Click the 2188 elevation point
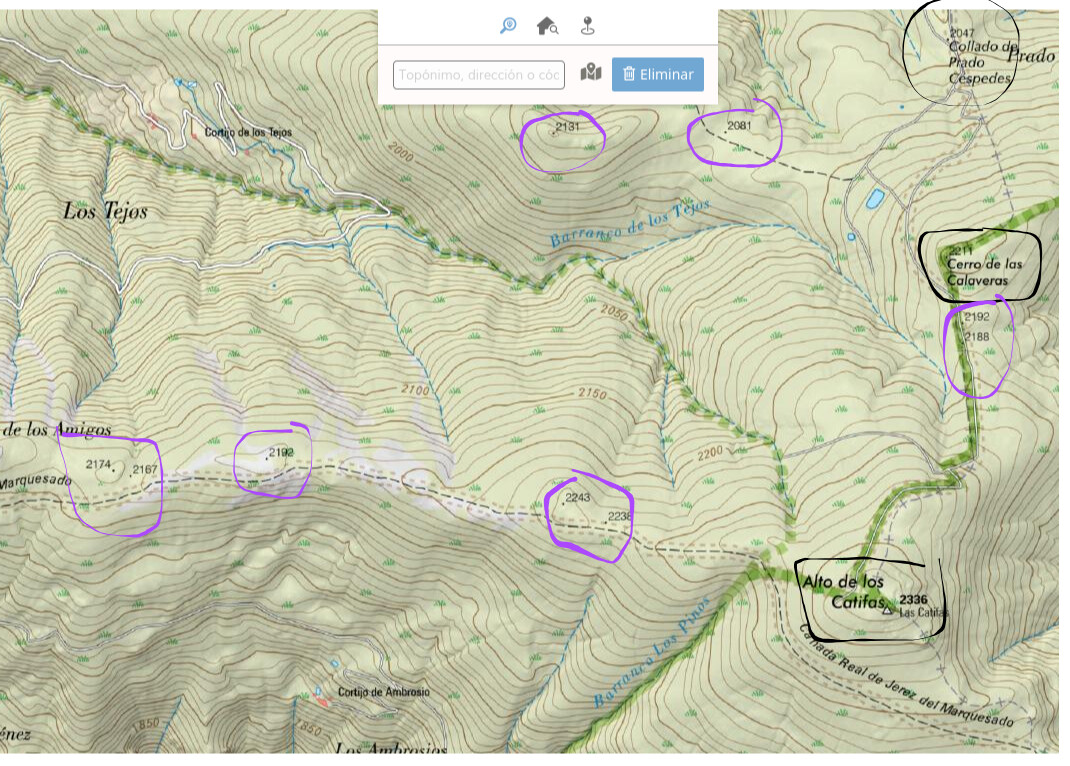 (x=977, y=336)
